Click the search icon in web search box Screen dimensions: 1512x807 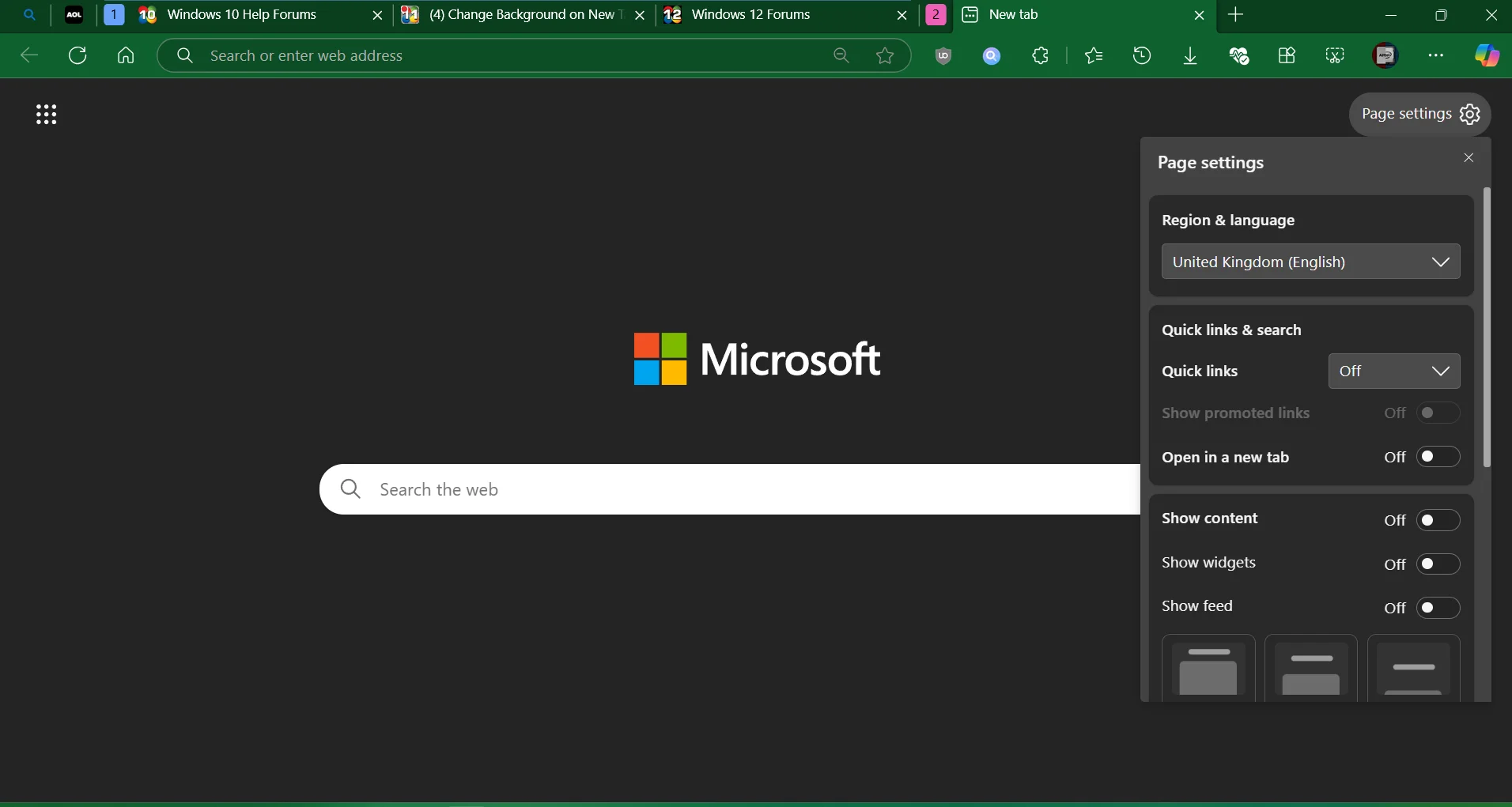pyautogui.click(x=351, y=489)
